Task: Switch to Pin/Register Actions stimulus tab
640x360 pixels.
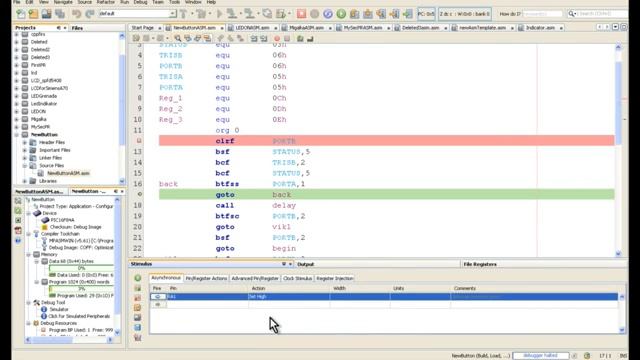Action: coord(206,278)
